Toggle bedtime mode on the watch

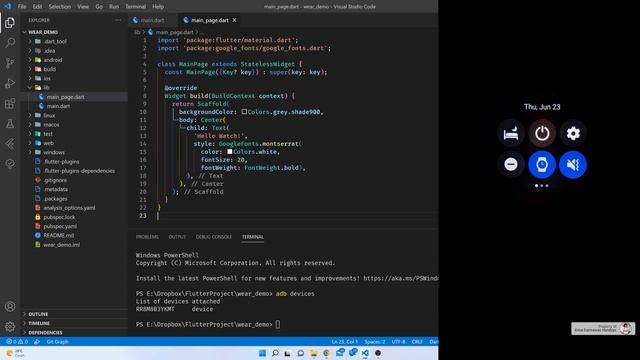click(x=511, y=133)
